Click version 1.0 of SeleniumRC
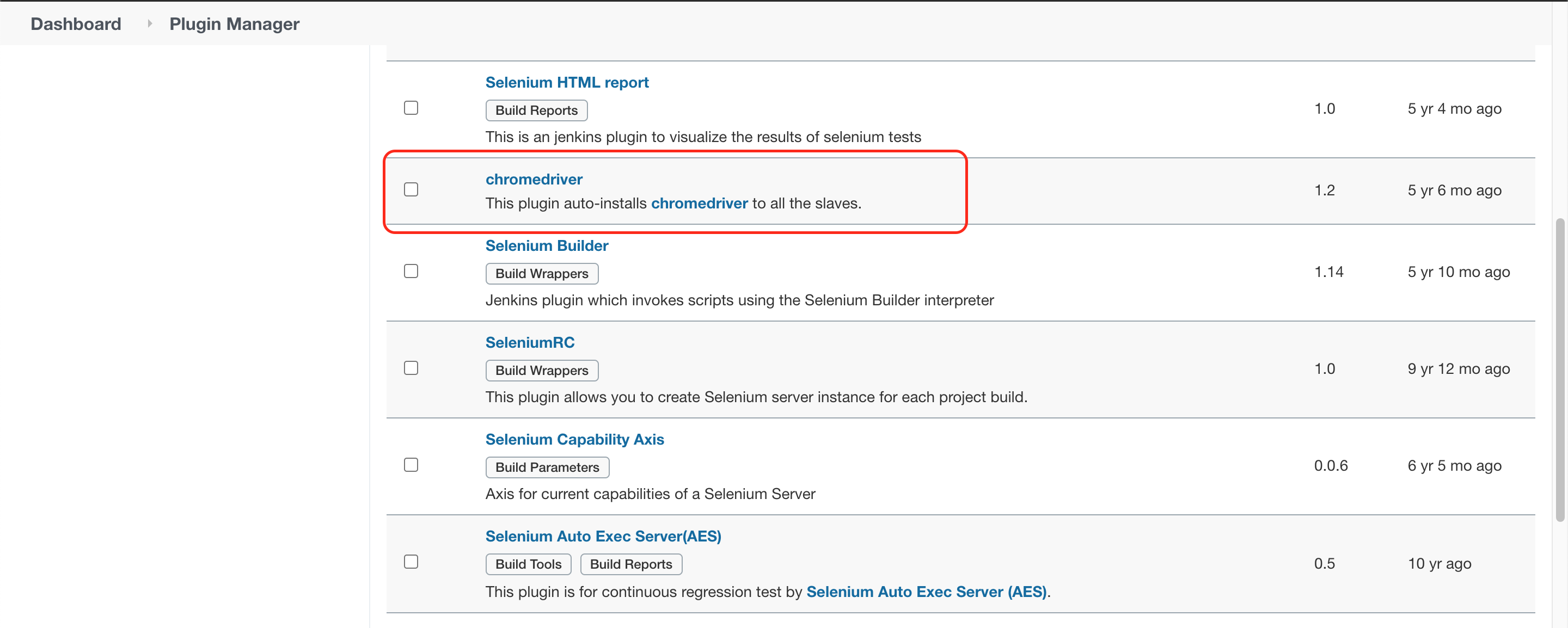This screenshot has width=1568, height=628. (1324, 368)
